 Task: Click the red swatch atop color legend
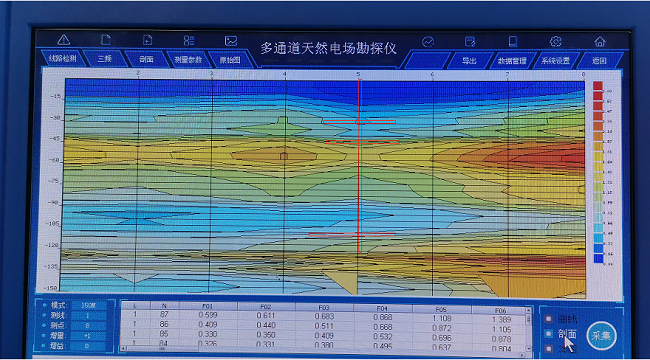[597, 86]
